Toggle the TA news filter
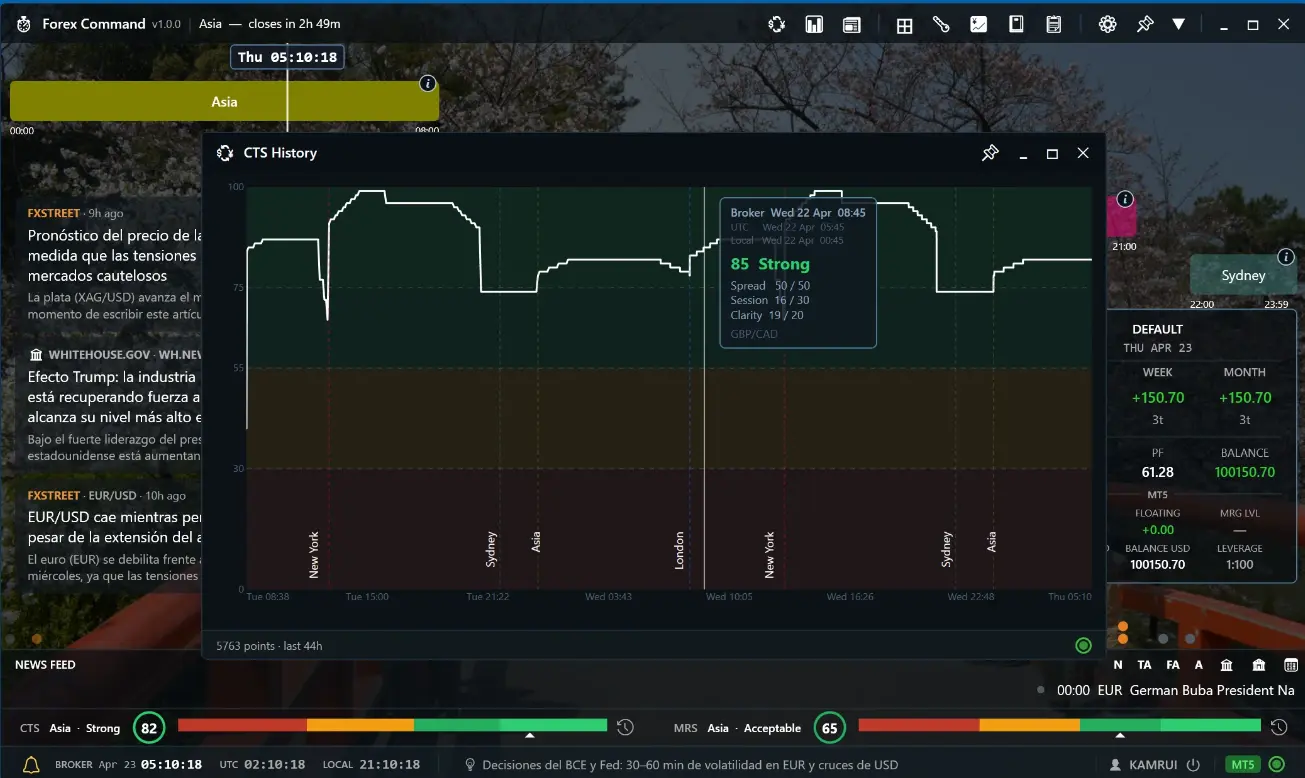The height and width of the screenshot is (778, 1305). click(x=1144, y=665)
